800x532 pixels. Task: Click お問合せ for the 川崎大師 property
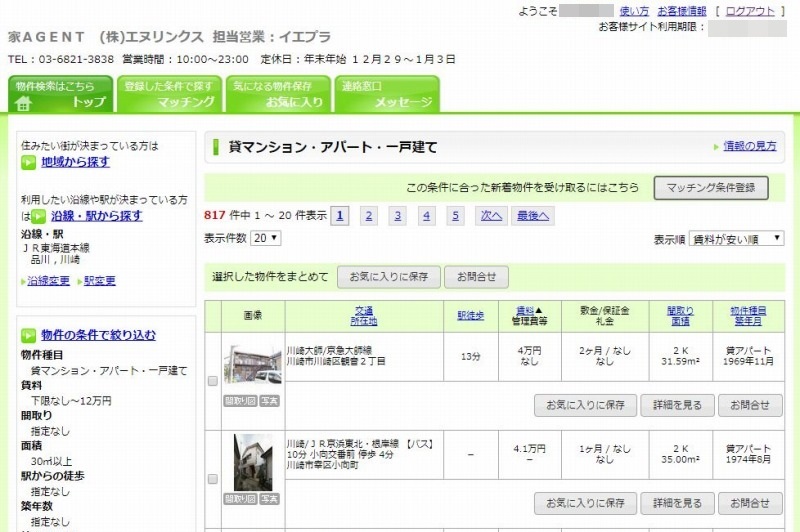[750, 406]
